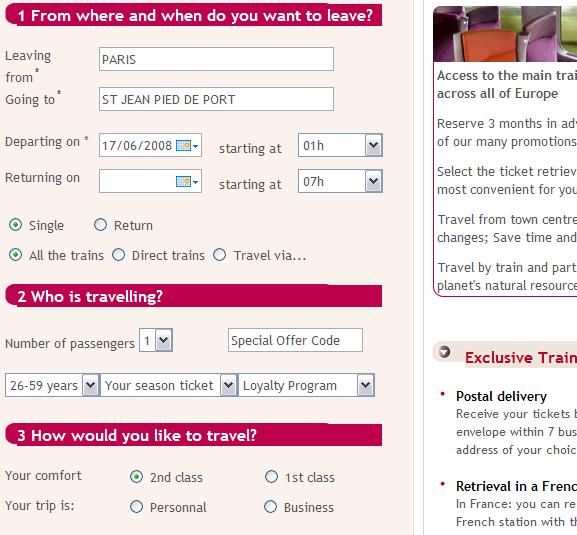Click the Postal delivery heading

click(501, 396)
